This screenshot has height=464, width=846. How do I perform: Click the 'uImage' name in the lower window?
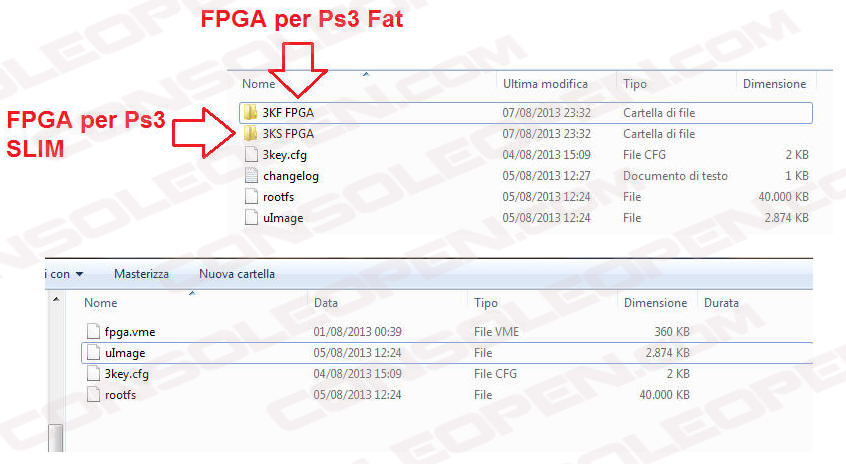point(125,353)
